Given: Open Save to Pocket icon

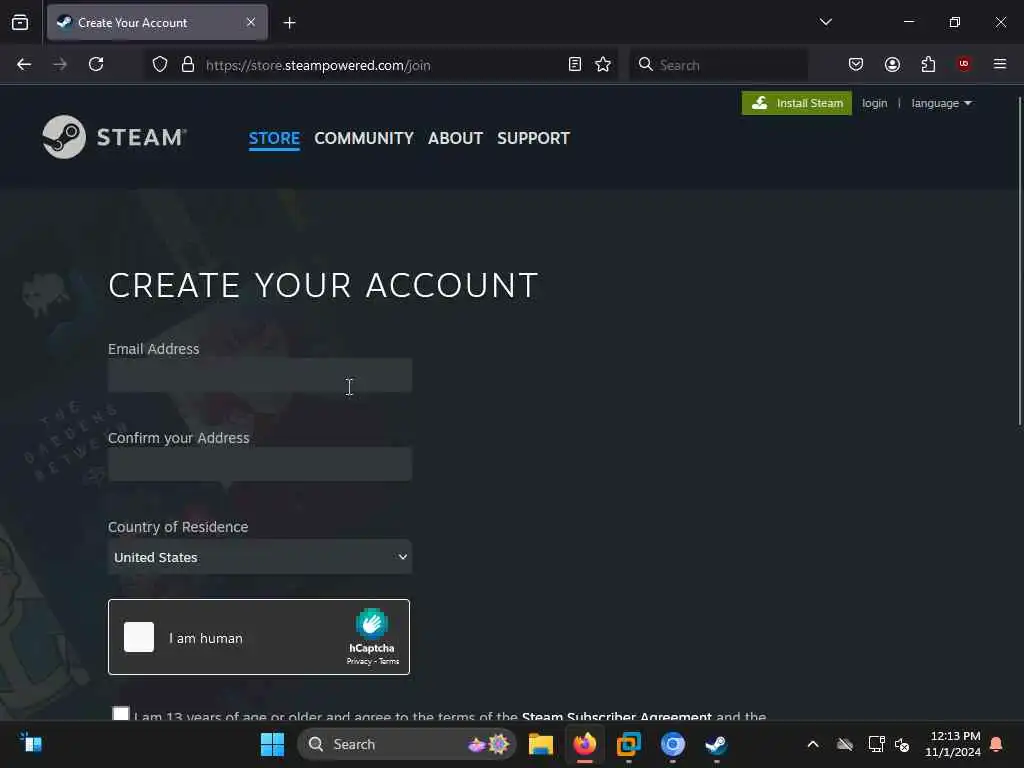Looking at the screenshot, I should [x=856, y=64].
